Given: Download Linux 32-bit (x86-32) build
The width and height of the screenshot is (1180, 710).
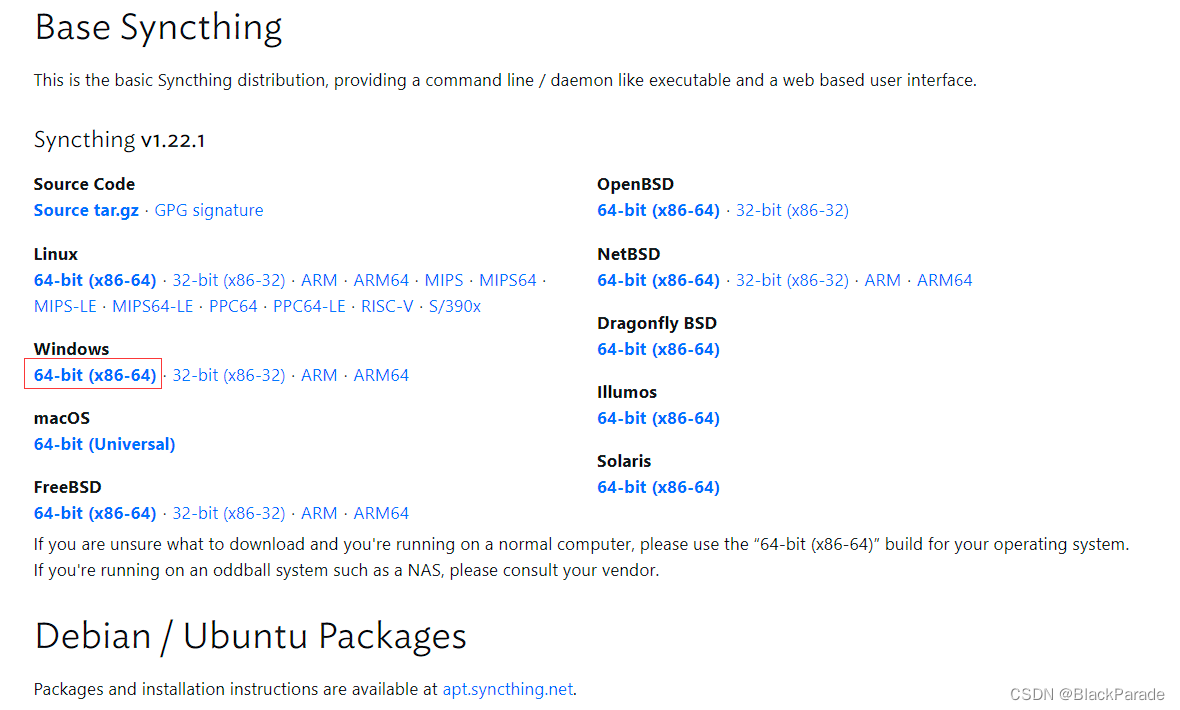Looking at the screenshot, I should point(229,280).
